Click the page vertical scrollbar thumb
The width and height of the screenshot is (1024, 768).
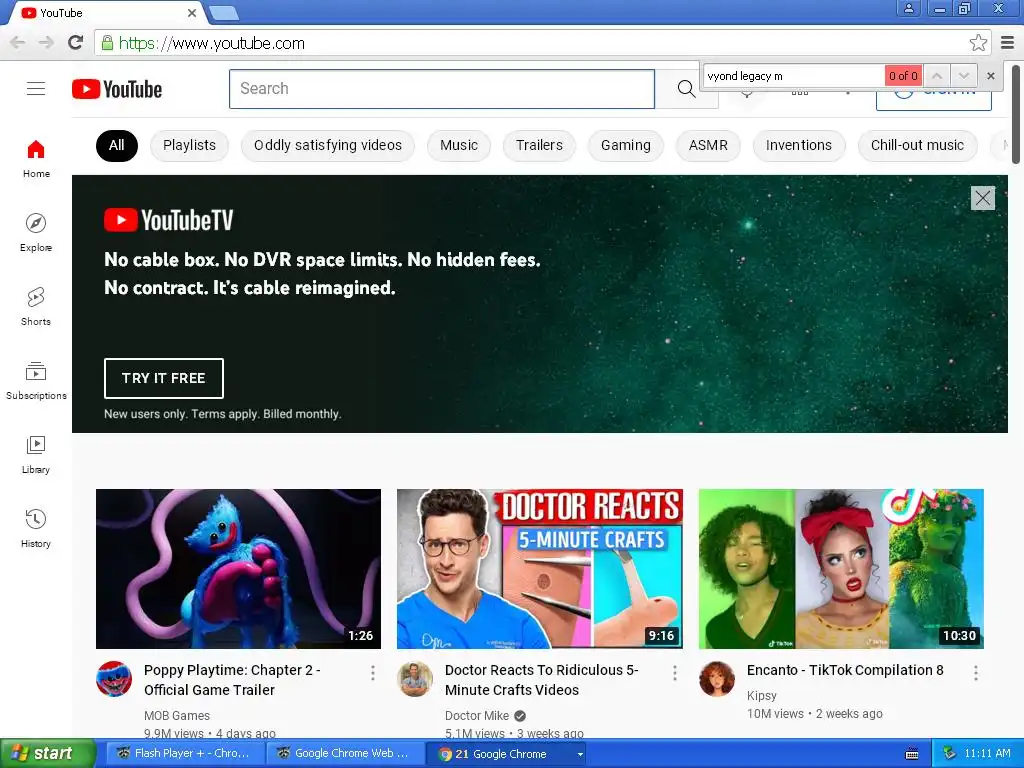pyautogui.click(x=1016, y=114)
